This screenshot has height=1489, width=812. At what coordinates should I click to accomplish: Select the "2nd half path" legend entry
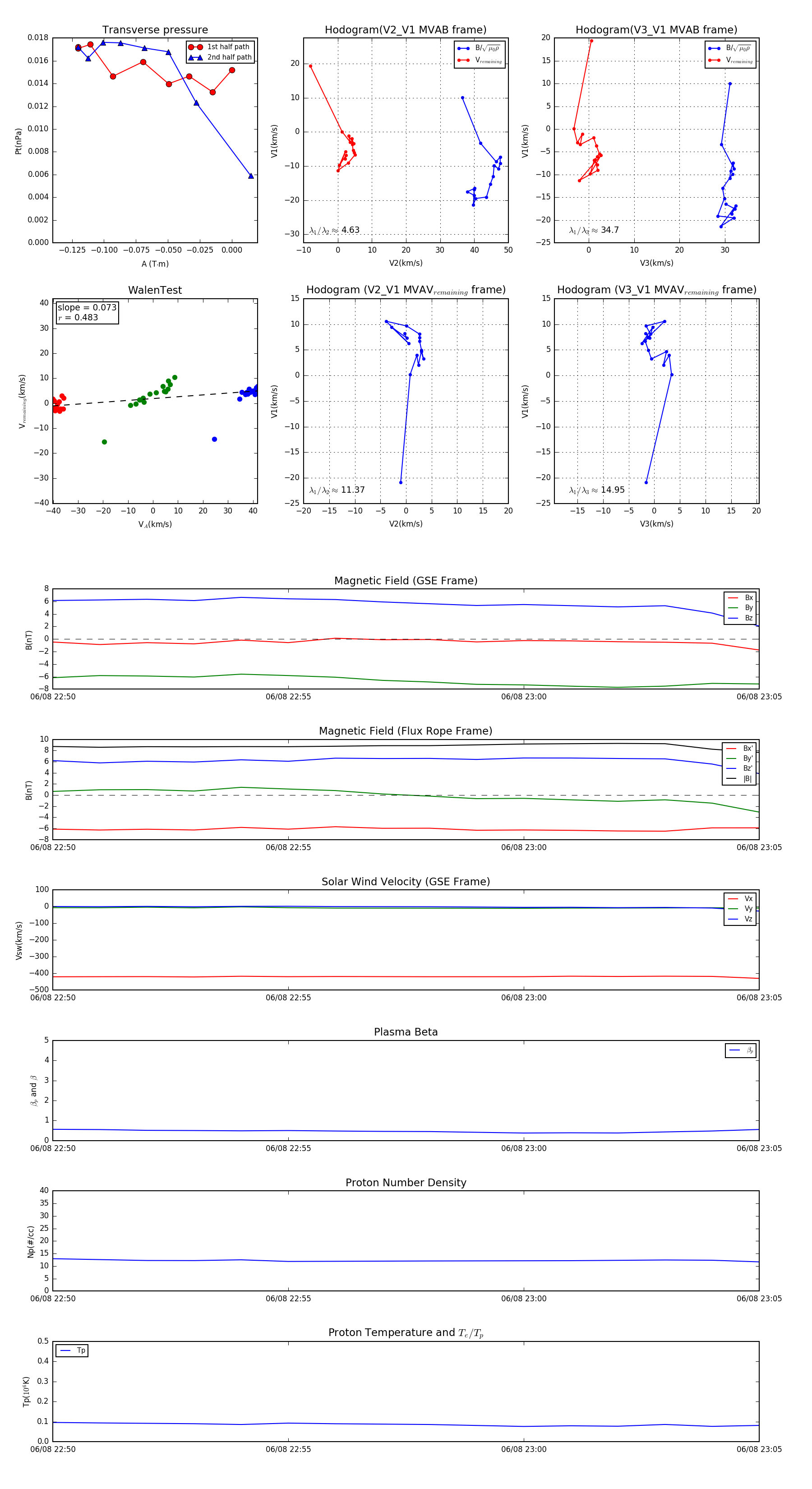(x=220, y=57)
